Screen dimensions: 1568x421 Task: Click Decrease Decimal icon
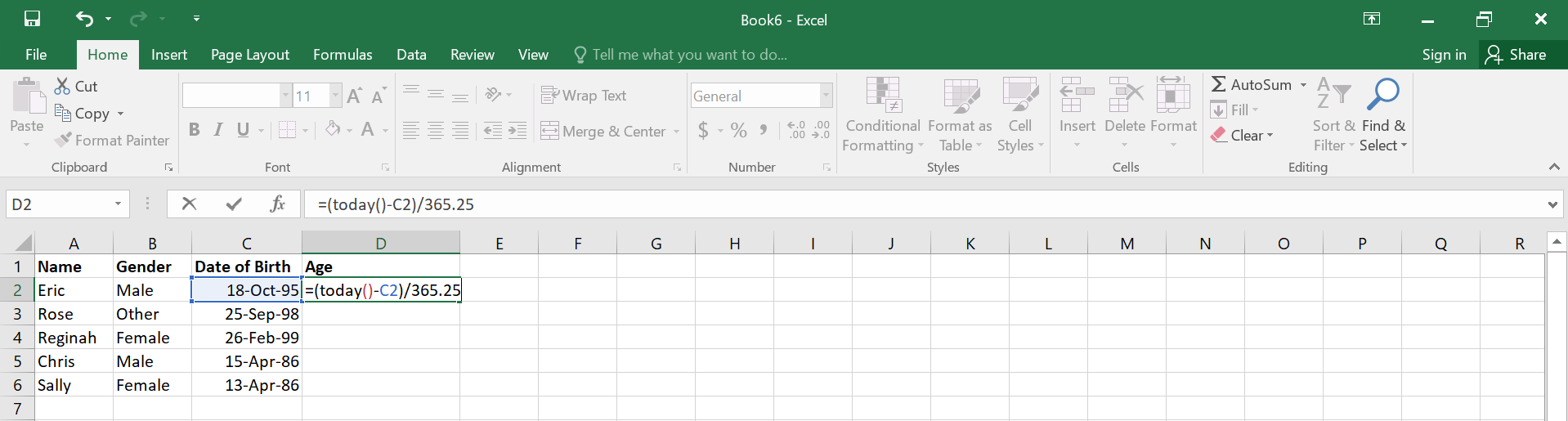[x=821, y=130]
